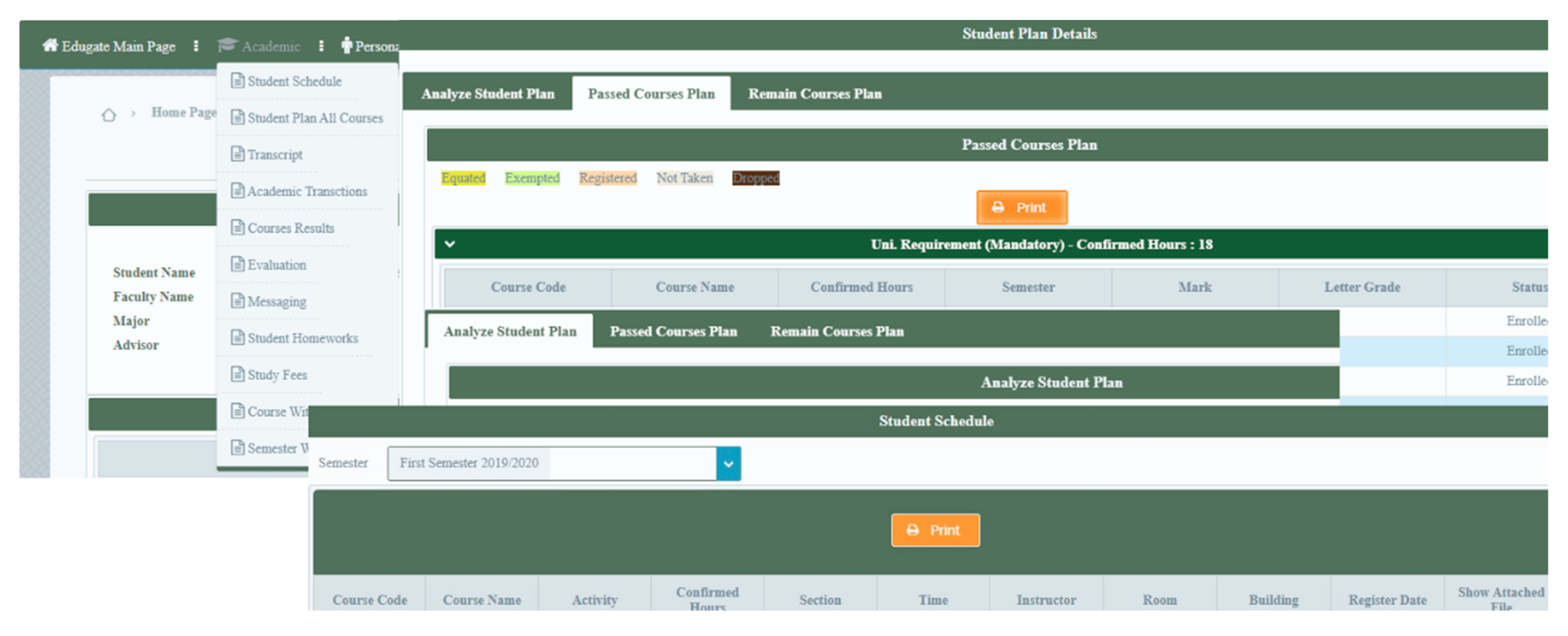Click the yellow Equated legend swatch
Image resolution: width=1568 pixels, height=636 pixels.
pyautogui.click(x=463, y=178)
